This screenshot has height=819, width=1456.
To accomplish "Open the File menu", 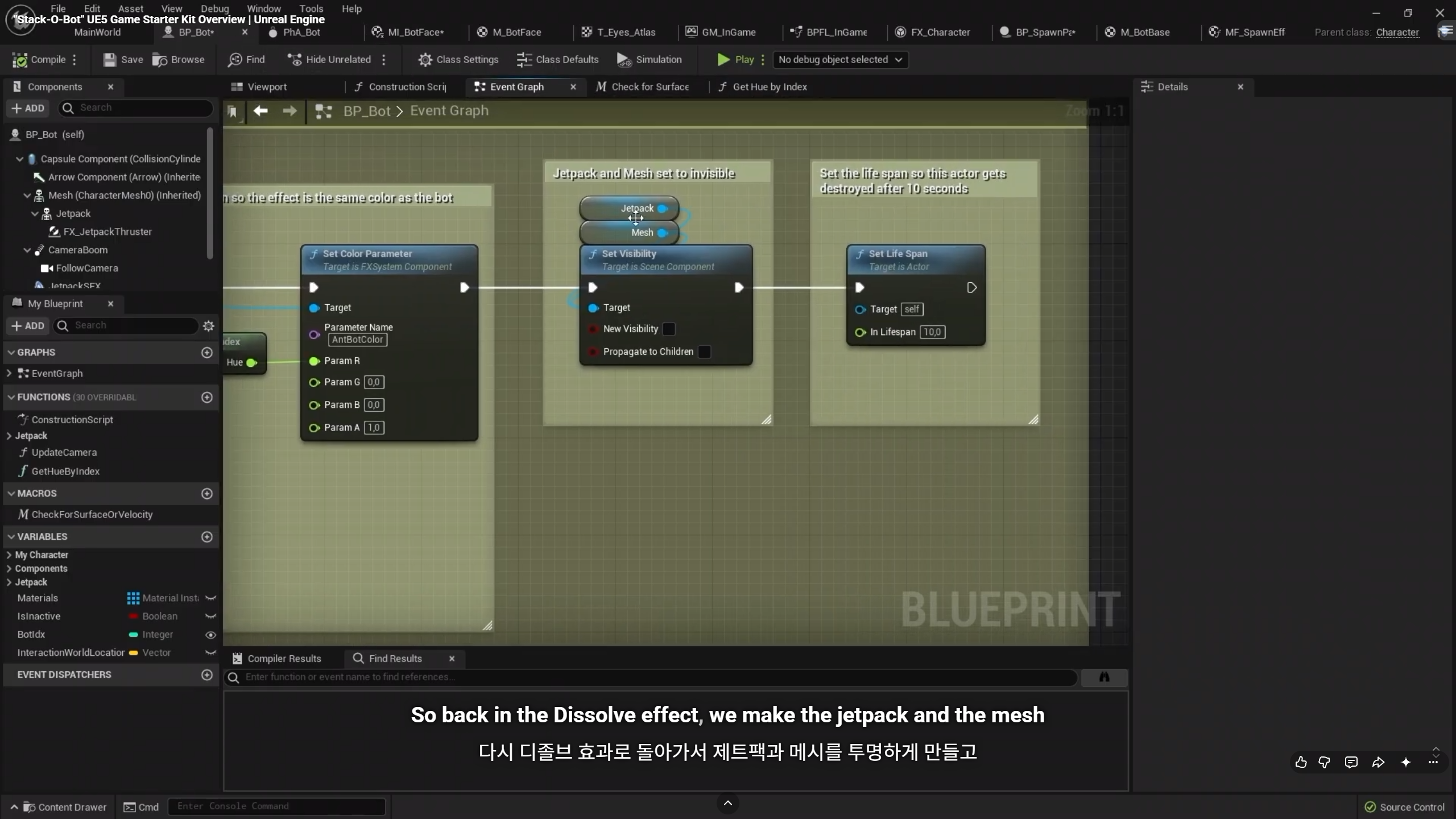I will click(x=58, y=9).
